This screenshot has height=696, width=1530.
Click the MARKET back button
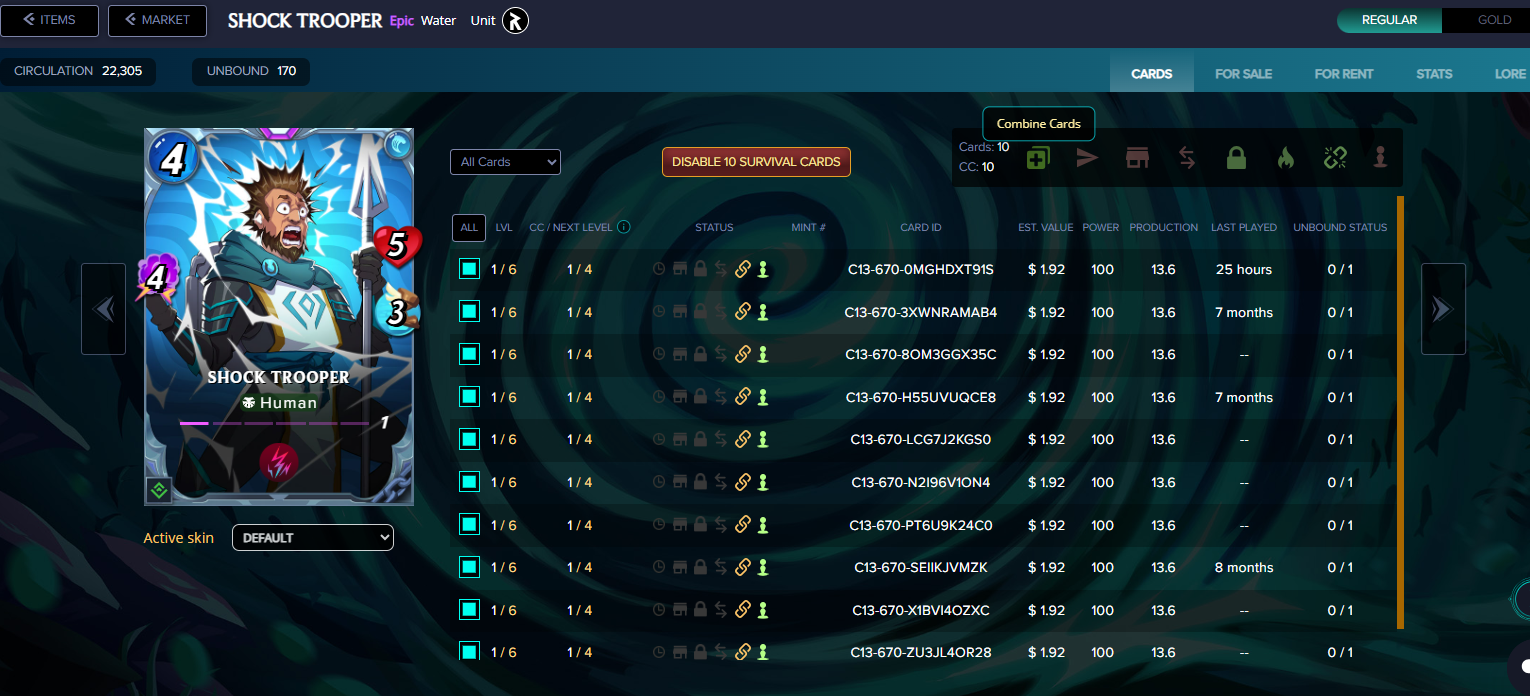tap(157, 20)
